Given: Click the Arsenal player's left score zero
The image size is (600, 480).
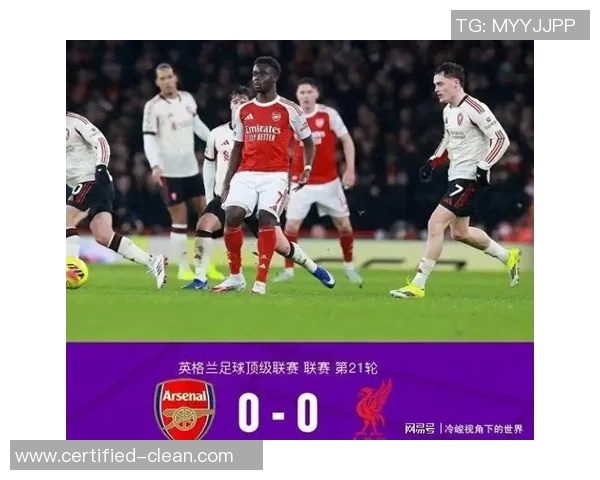Looking at the screenshot, I should [249, 413].
